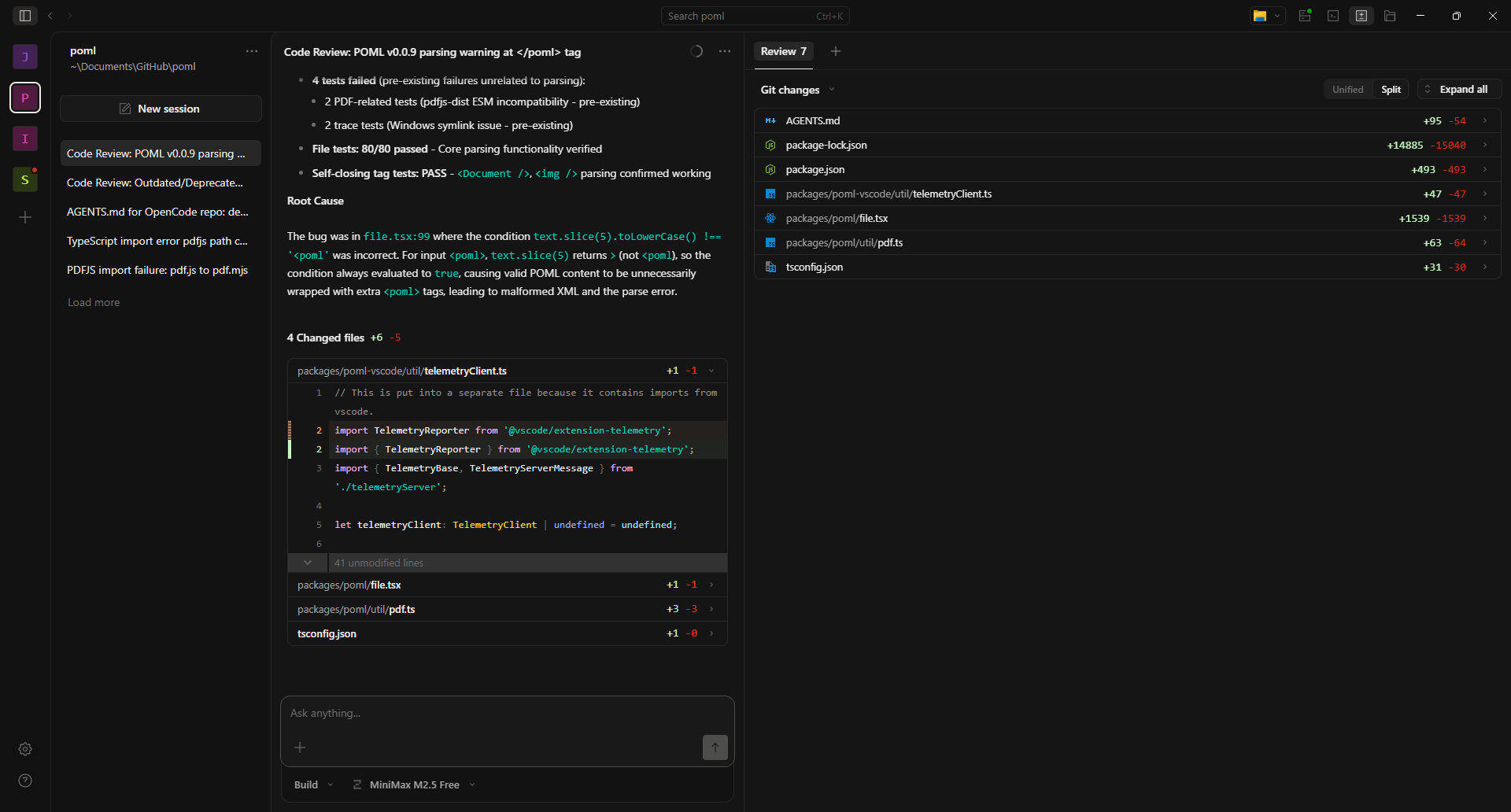The width and height of the screenshot is (1511, 812).
Task: Click the Ask anything input field
Action: tap(508, 713)
